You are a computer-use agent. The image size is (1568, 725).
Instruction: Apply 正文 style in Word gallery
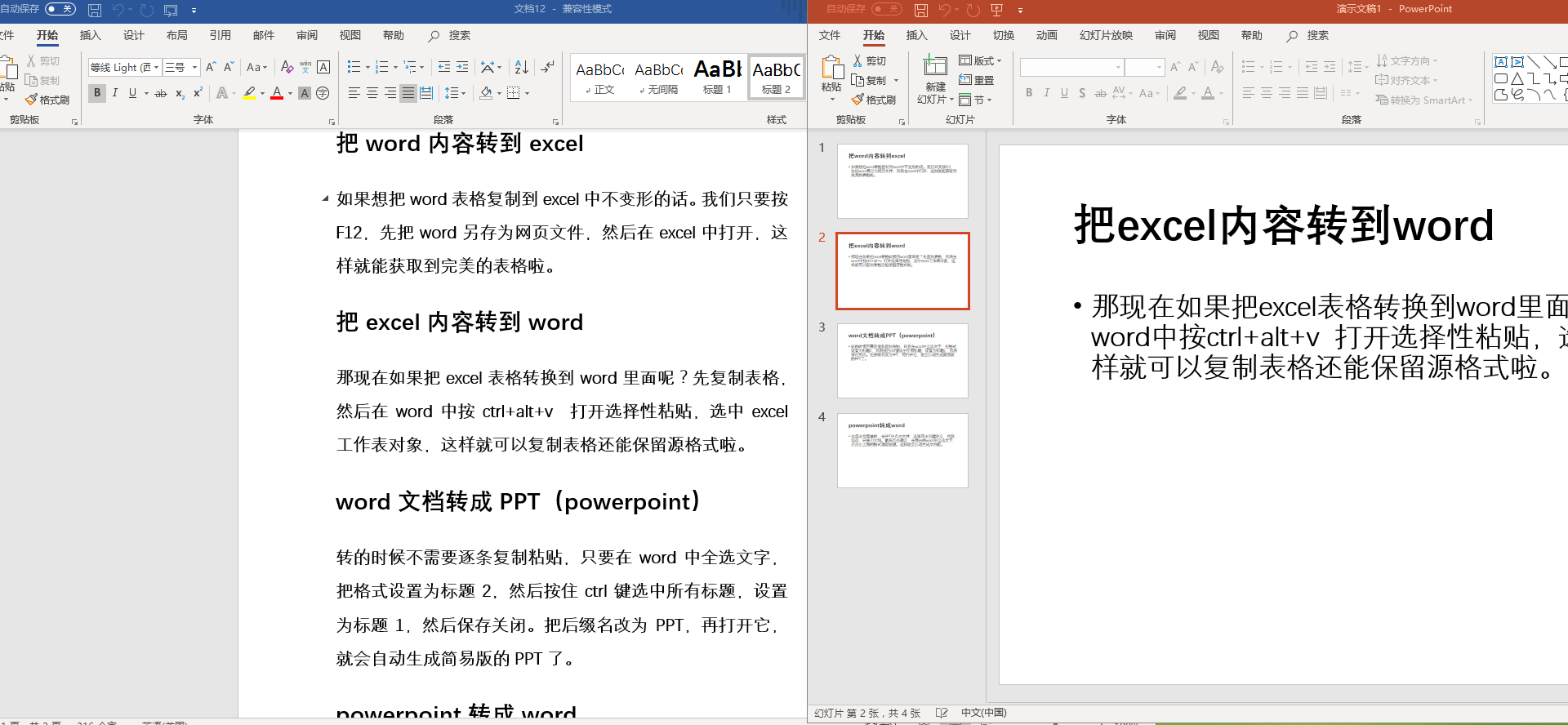point(600,78)
